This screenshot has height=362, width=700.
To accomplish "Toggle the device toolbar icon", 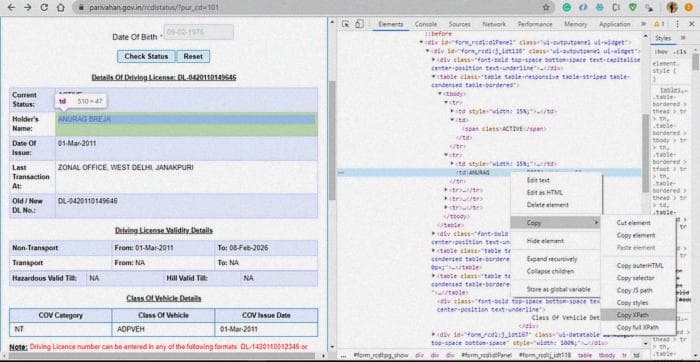I will tap(359, 24).
